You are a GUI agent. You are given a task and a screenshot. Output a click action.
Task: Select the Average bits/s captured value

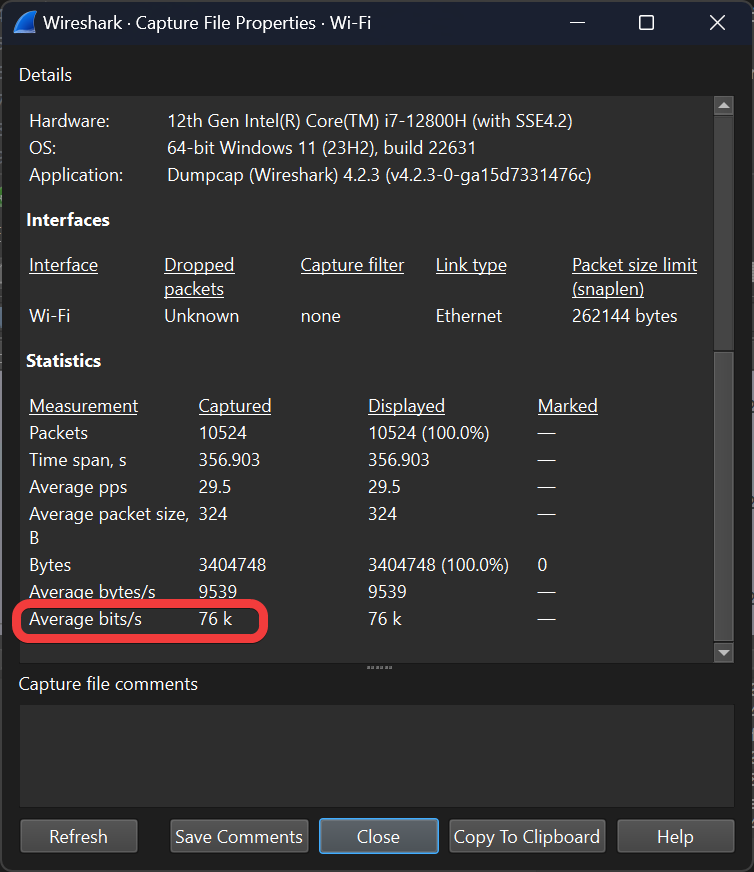click(215, 619)
